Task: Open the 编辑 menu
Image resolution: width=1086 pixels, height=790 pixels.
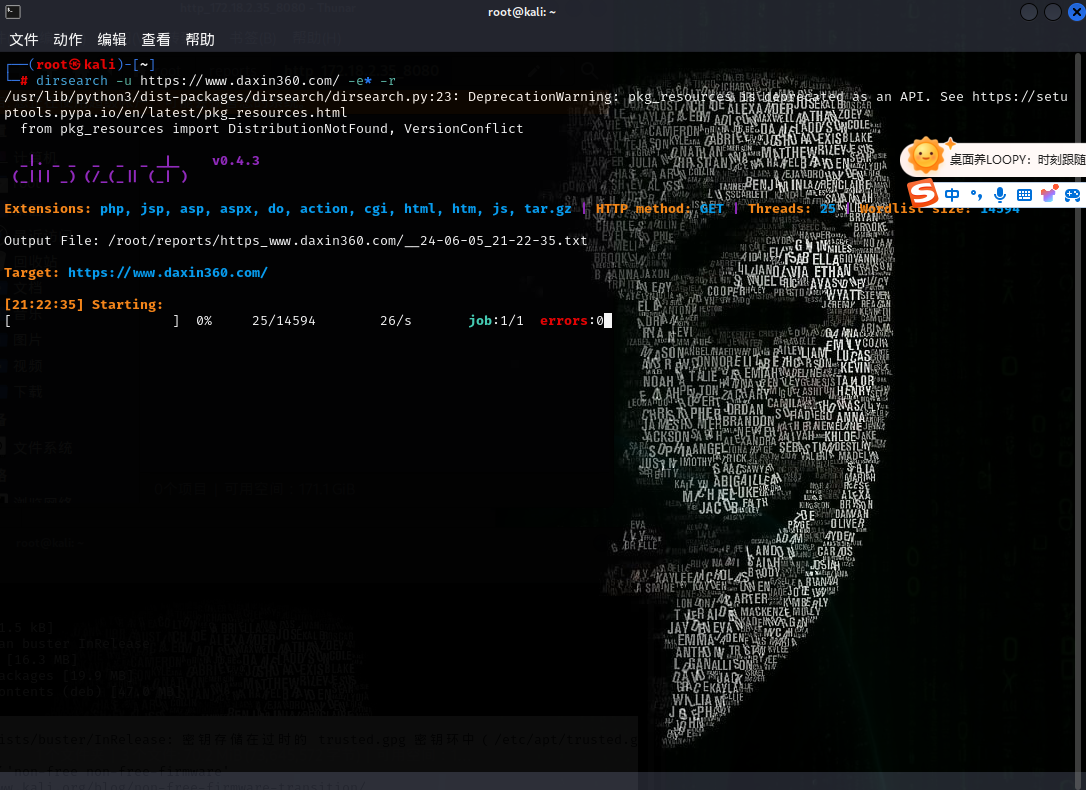Action: pos(112,39)
